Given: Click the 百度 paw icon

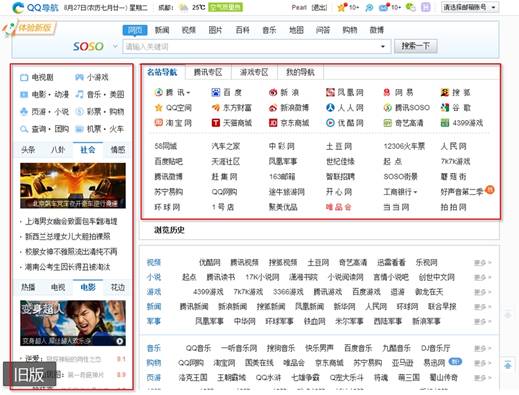Looking at the screenshot, I should tap(216, 92).
